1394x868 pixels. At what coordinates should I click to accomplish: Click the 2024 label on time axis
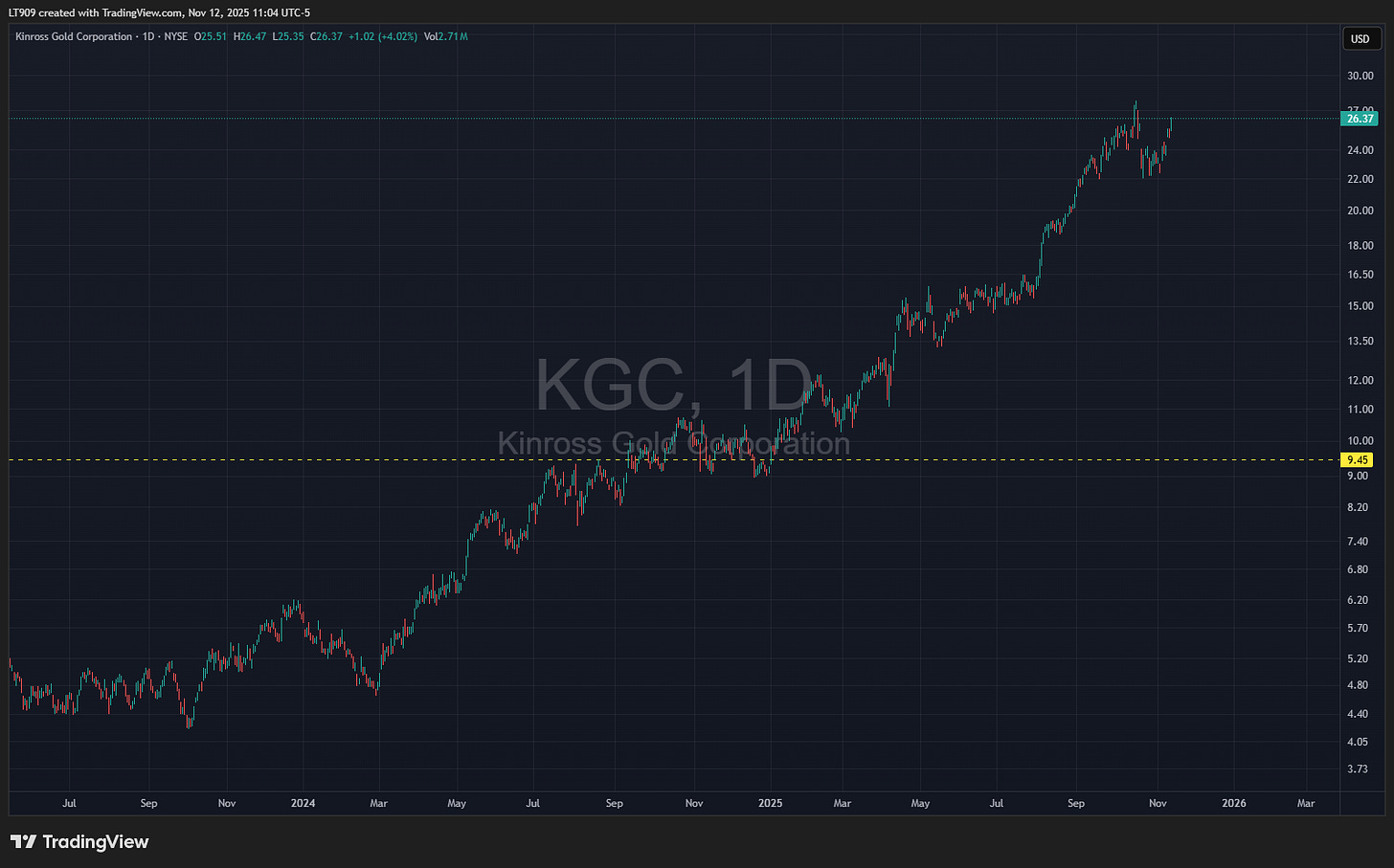point(303,803)
